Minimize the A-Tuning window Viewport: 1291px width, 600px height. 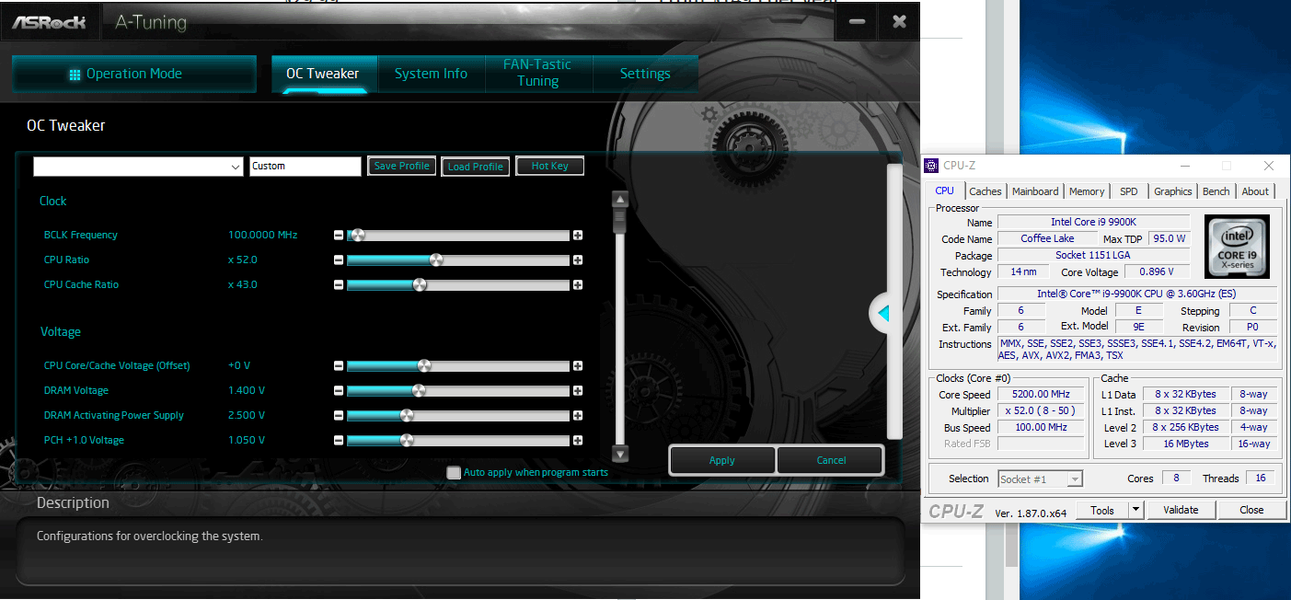[x=857, y=21]
